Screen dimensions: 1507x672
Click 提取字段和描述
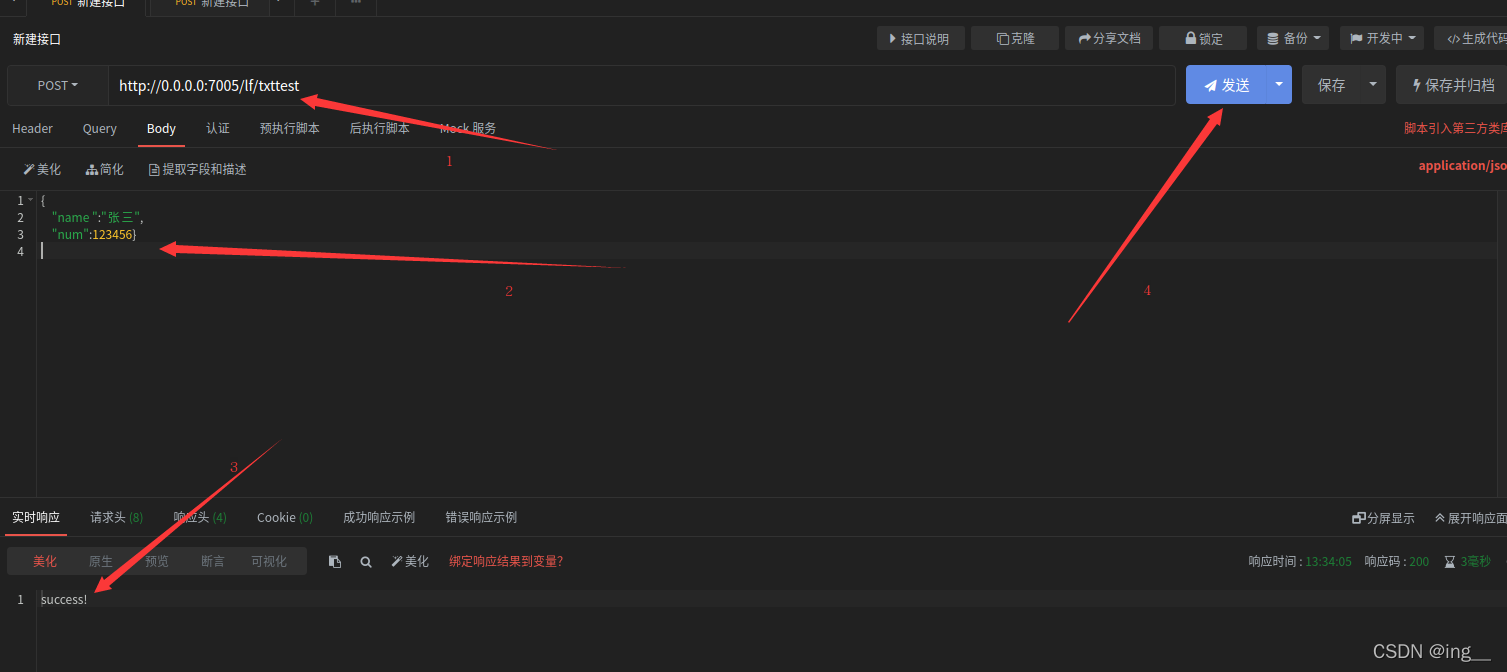pyautogui.click(x=197, y=169)
